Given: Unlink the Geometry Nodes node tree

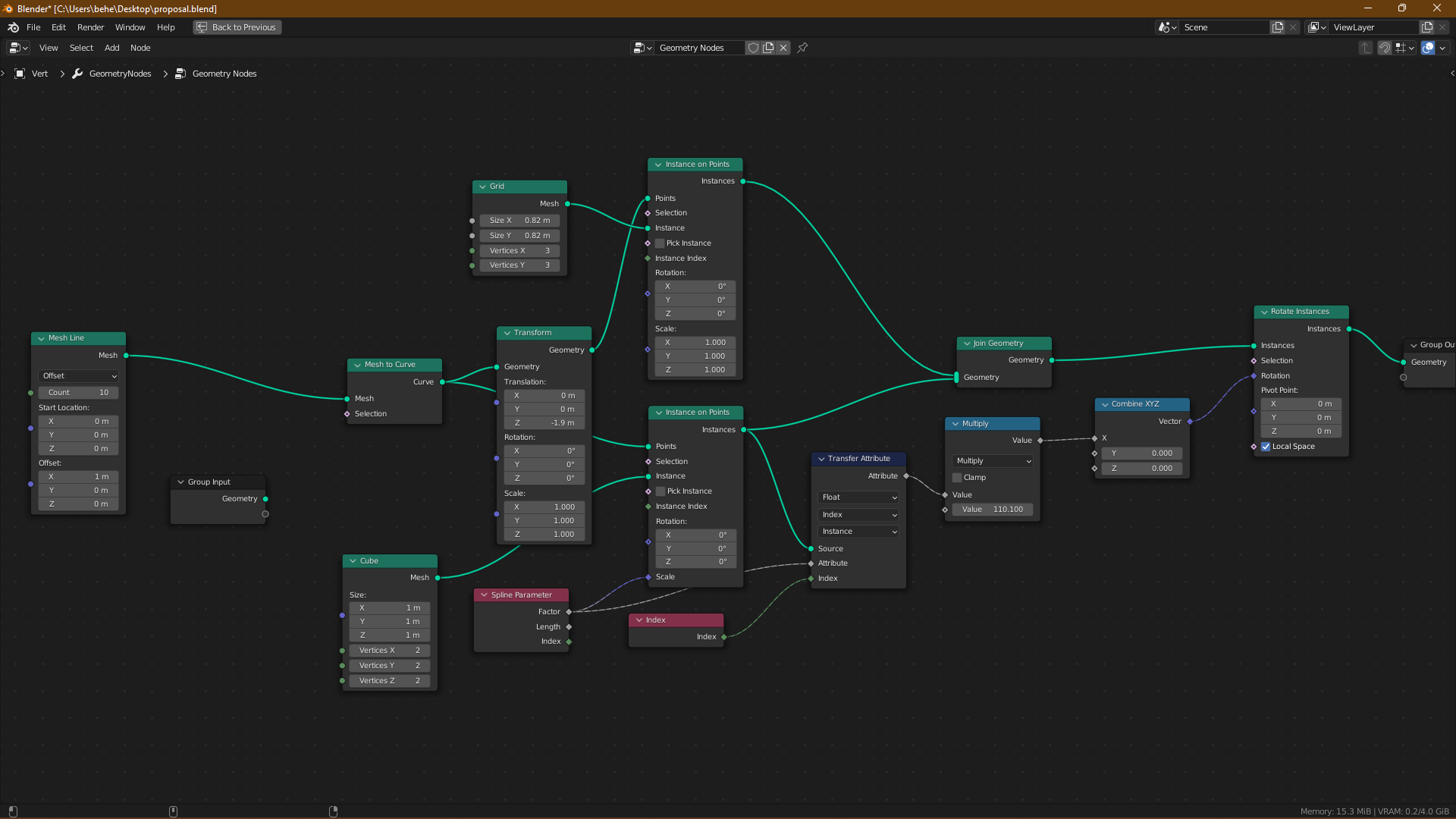Looking at the screenshot, I should tap(783, 48).
